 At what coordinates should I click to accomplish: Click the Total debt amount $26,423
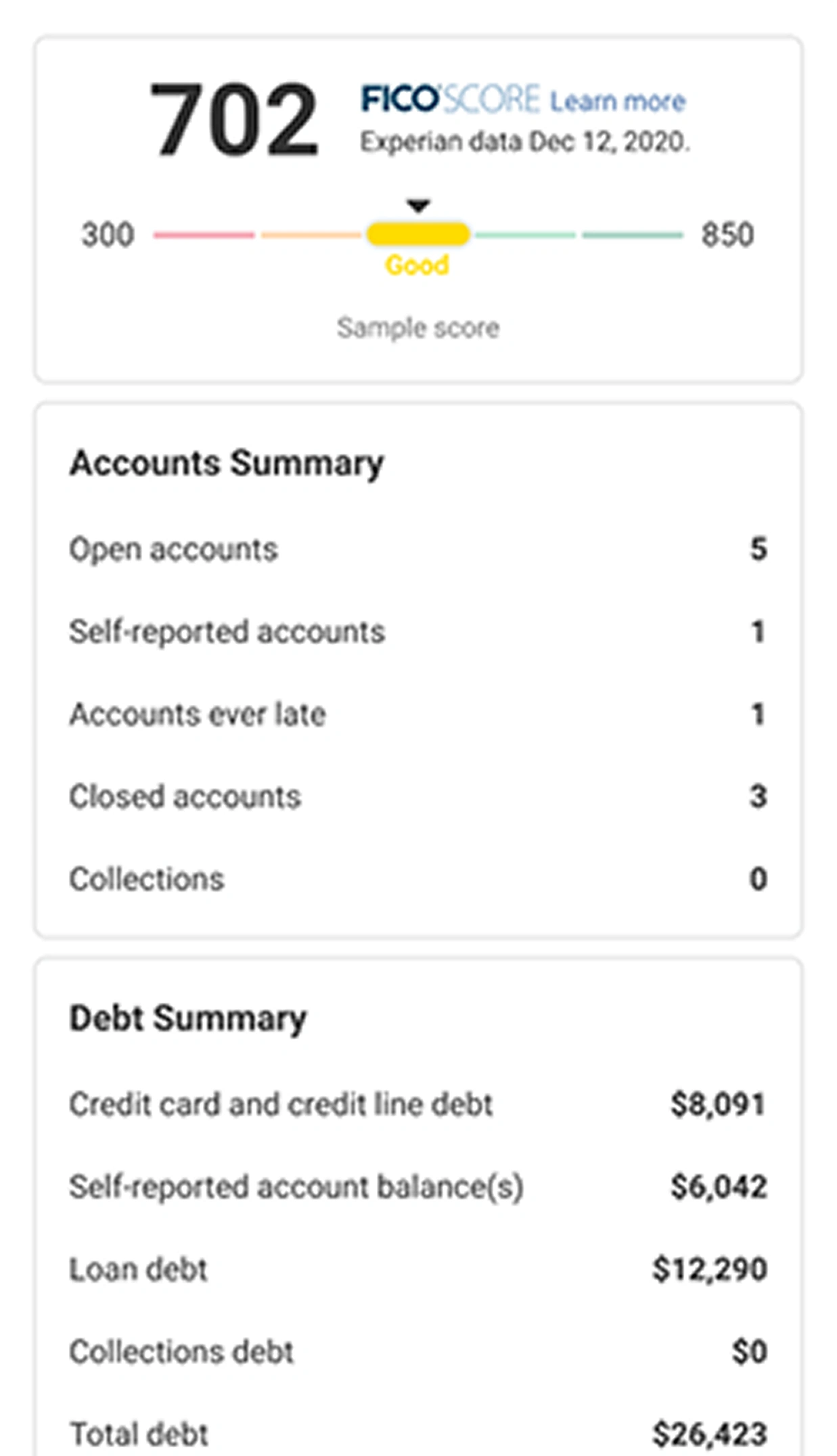point(709,1434)
